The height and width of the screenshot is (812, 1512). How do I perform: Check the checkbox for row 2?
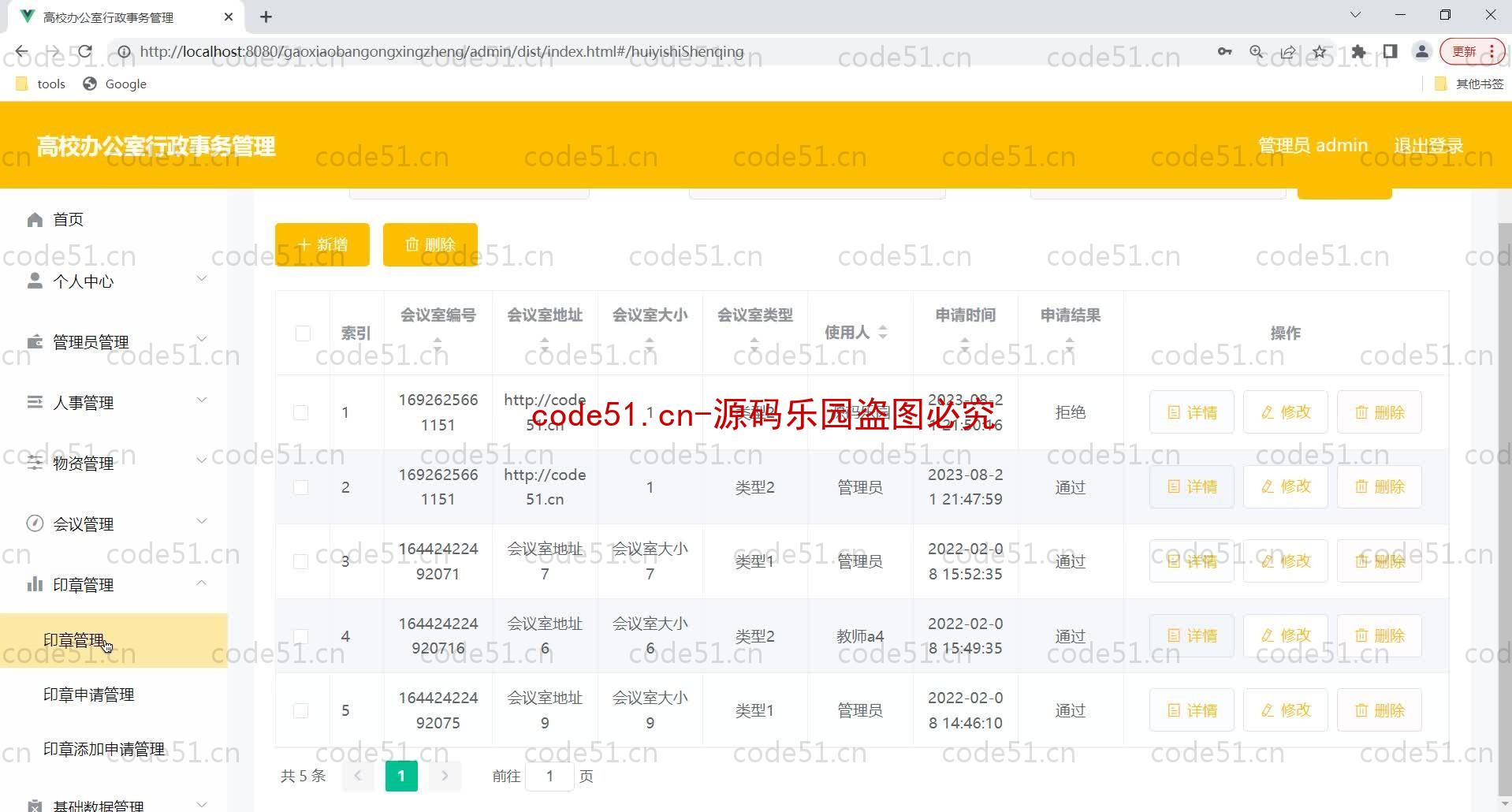tap(300, 487)
